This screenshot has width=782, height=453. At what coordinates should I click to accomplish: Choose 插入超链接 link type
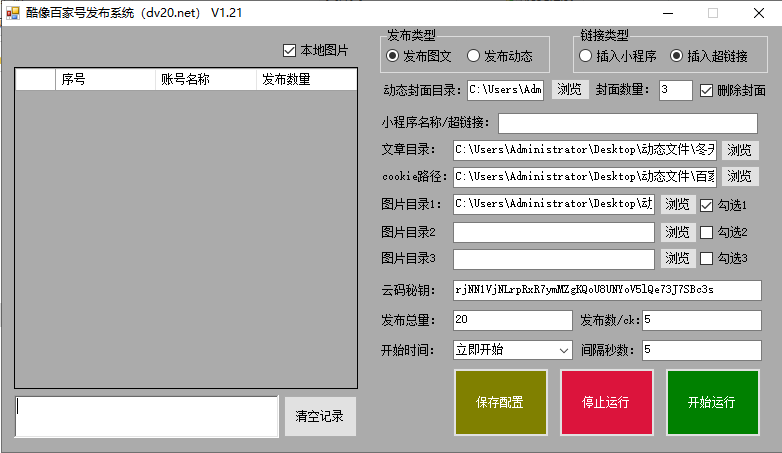pos(677,56)
